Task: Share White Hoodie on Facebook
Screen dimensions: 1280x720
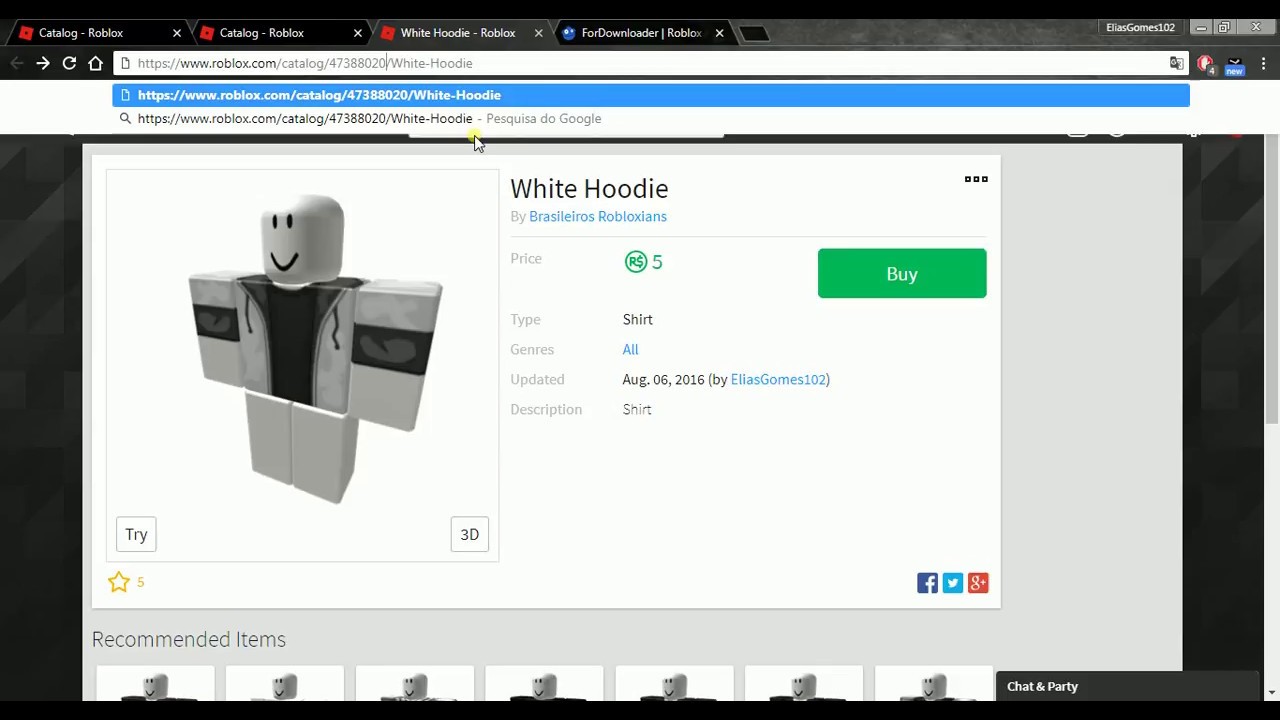Action: point(928,583)
